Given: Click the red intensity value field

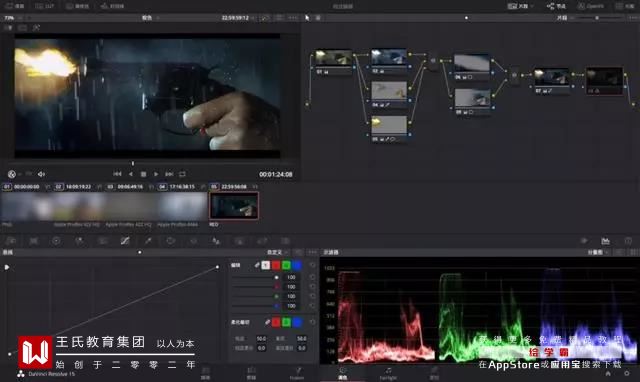Looking at the screenshot, I should (x=291, y=287).
